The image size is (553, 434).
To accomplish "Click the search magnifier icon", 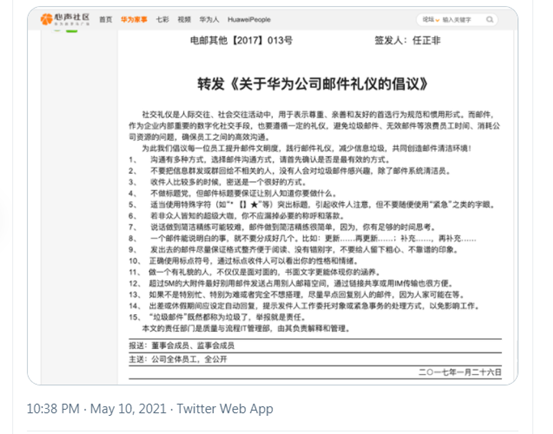I will pos(490,19).
